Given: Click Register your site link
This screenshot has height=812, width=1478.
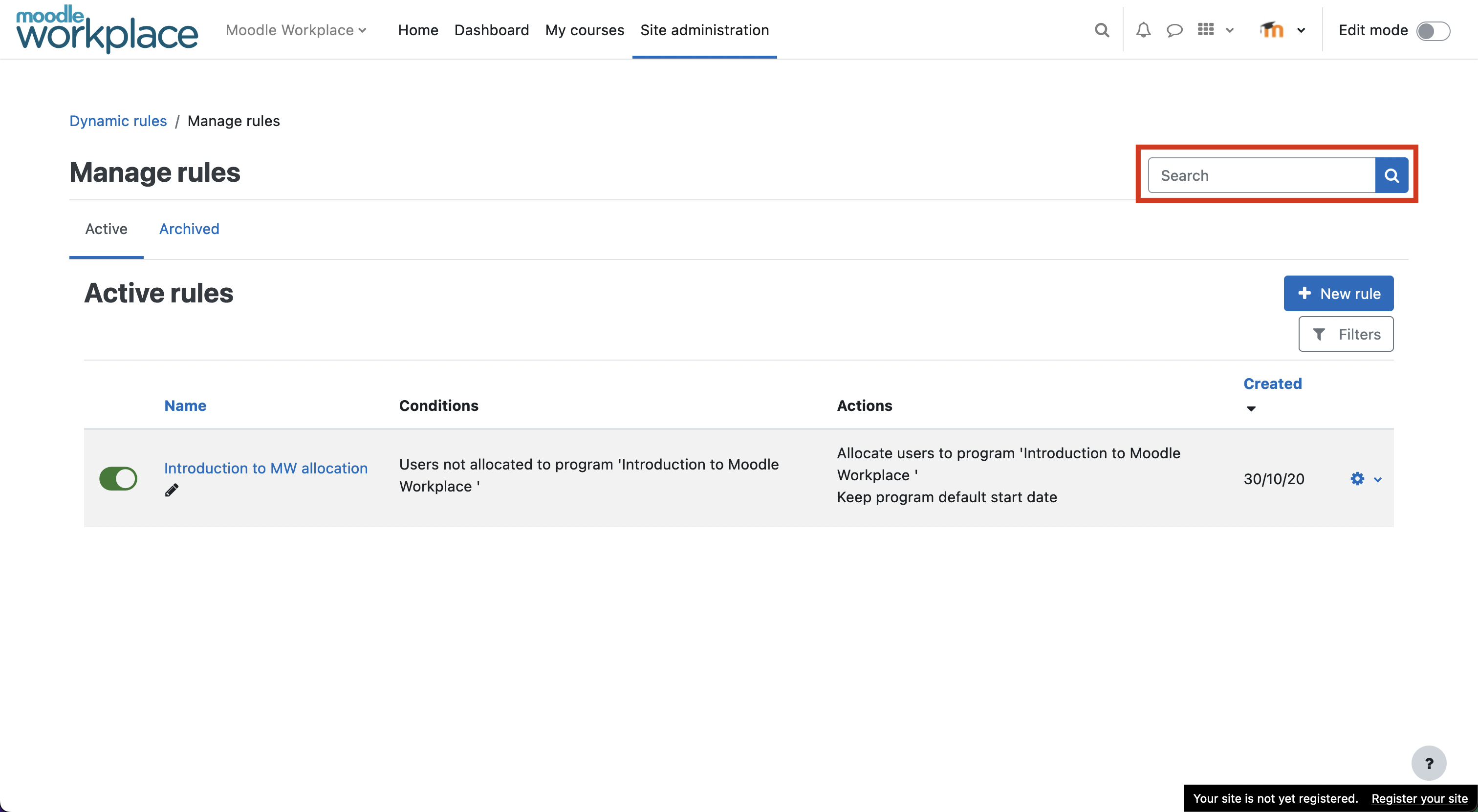Looking at the screenshot, I should click(x=1419, y=798).
